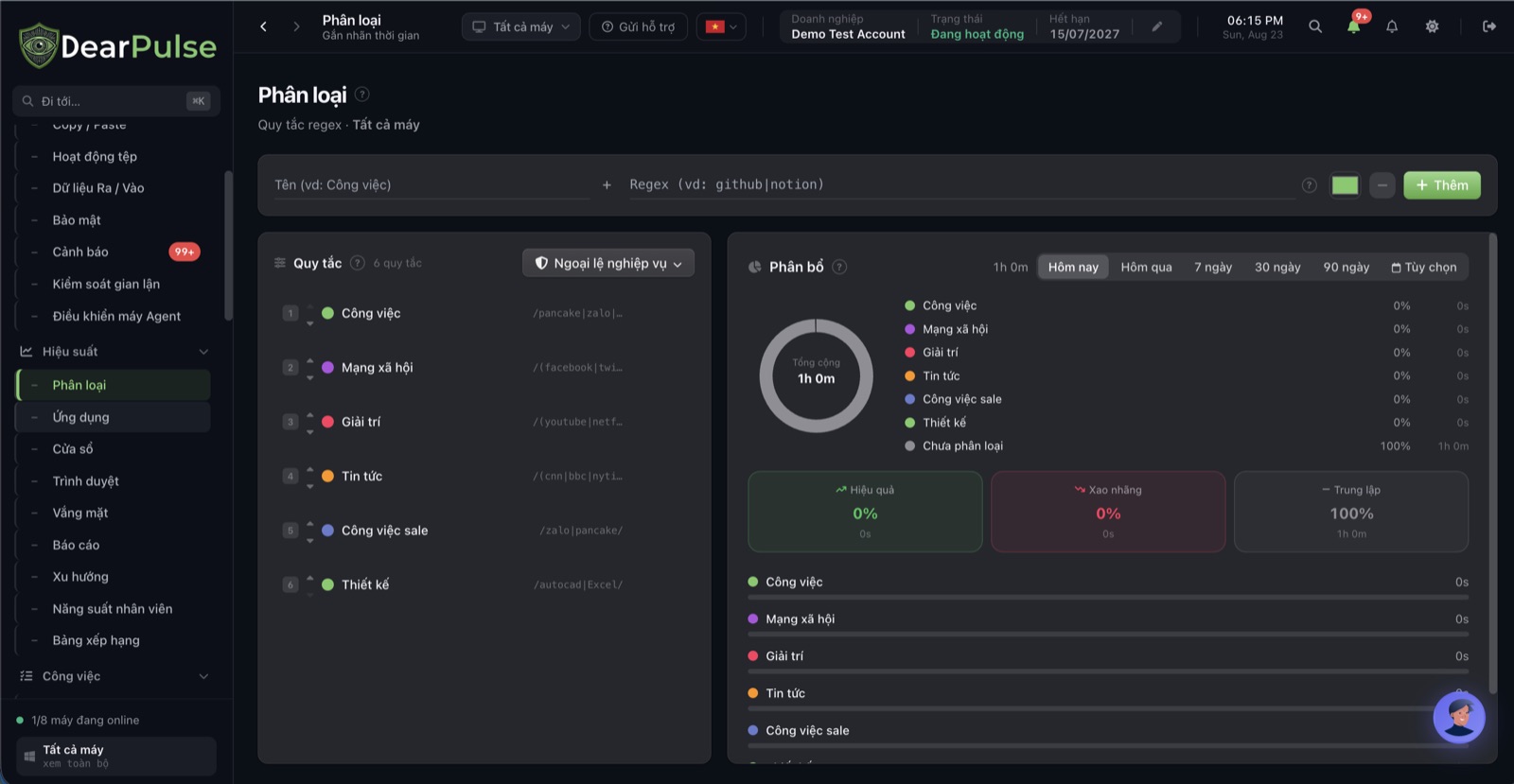The height and width of the screenshot is (784, 1514).
Task: Click the green Thêm button
Action: (x=1442, y=185)
